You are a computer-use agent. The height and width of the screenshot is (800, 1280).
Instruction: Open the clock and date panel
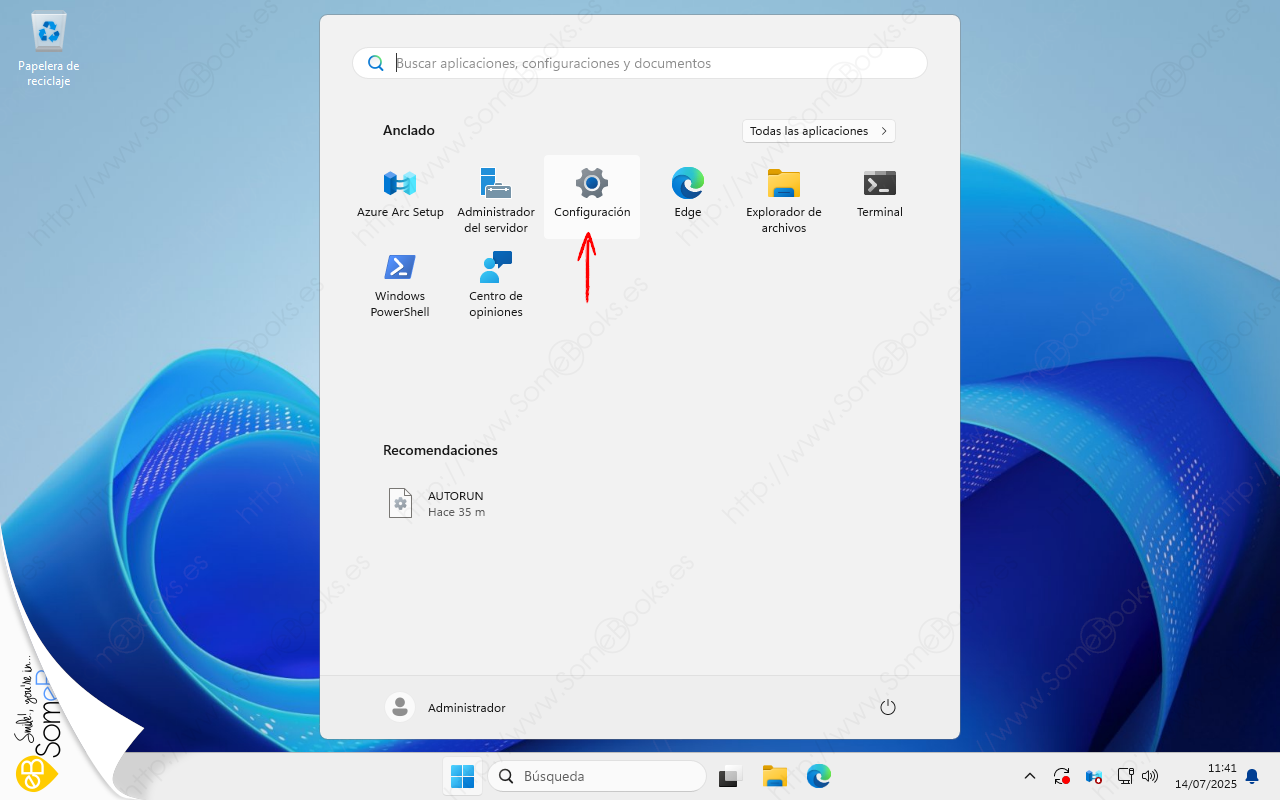coord(1214,776)
